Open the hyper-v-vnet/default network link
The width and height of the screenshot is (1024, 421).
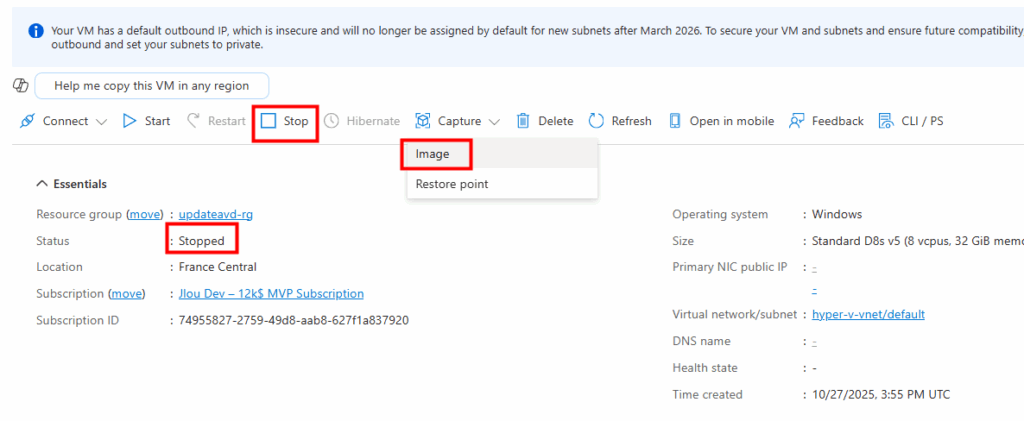(x=868, y=314)
